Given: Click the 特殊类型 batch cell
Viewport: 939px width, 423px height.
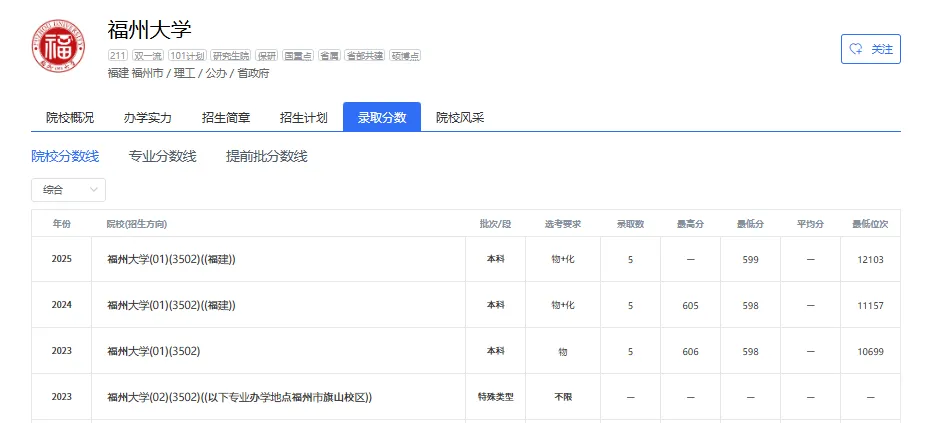Looking at the screenshot, I should pyautogui.click(x=495, y=397).
